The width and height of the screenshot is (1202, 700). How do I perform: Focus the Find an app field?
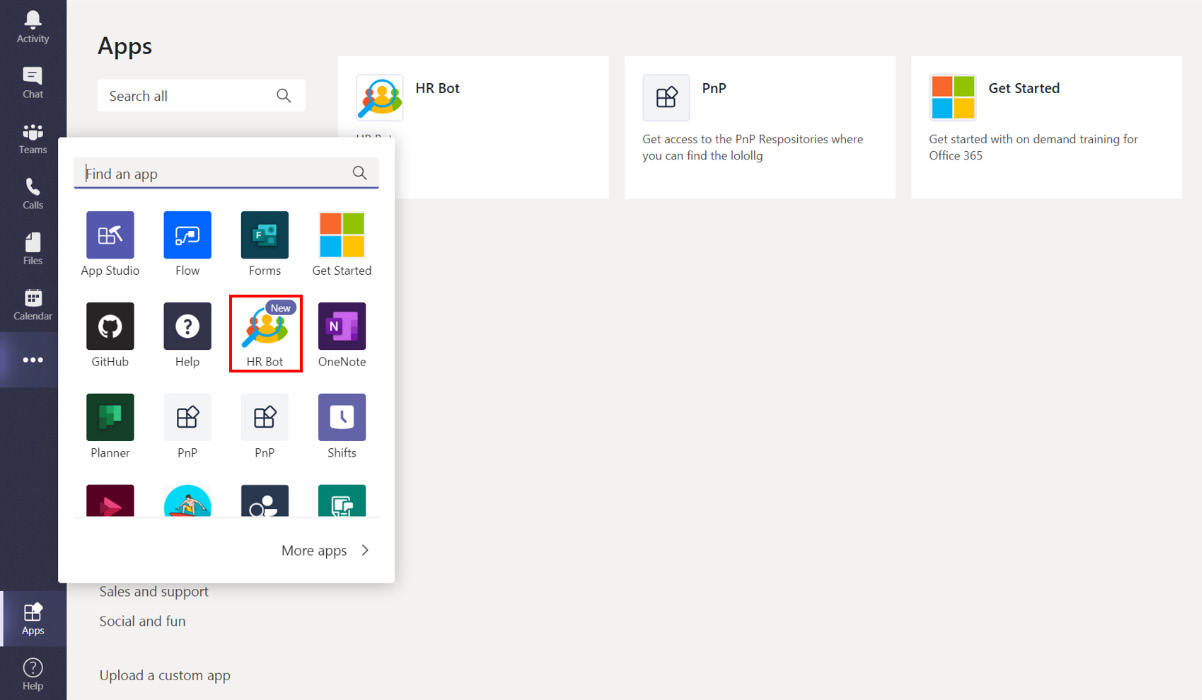click(x=226, y=173)
